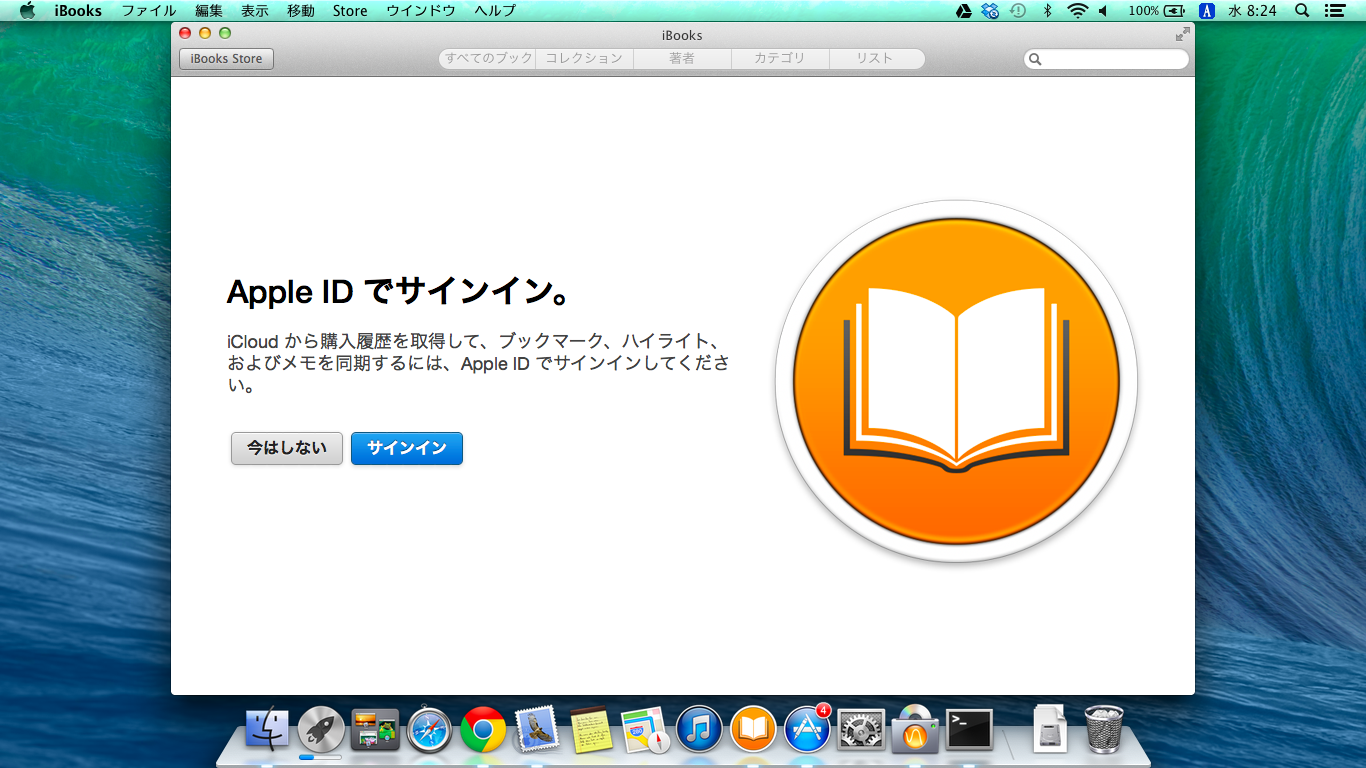Image resolution: width=1366 pixels, height=768 pixels.
Task: Open the document stack in Dock
Action: pos(1050,730)
